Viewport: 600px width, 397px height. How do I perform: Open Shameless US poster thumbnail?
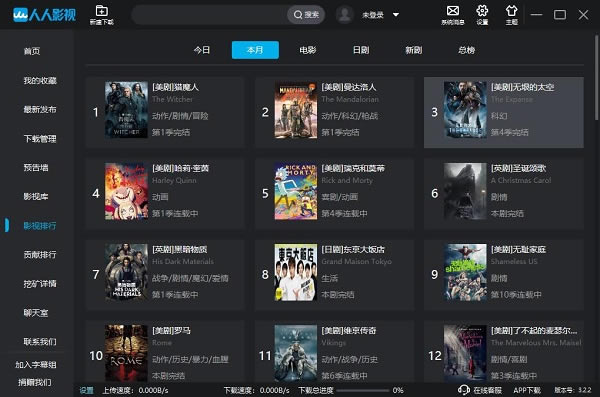pyautogui.click(x=465, y=272)
